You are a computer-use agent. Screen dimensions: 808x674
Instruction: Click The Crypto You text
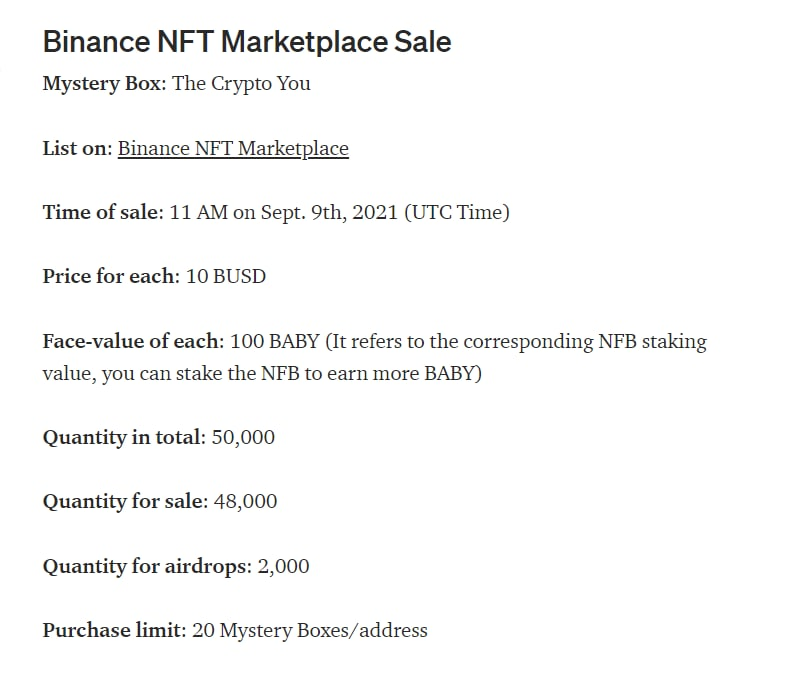[x=241, y=83]
